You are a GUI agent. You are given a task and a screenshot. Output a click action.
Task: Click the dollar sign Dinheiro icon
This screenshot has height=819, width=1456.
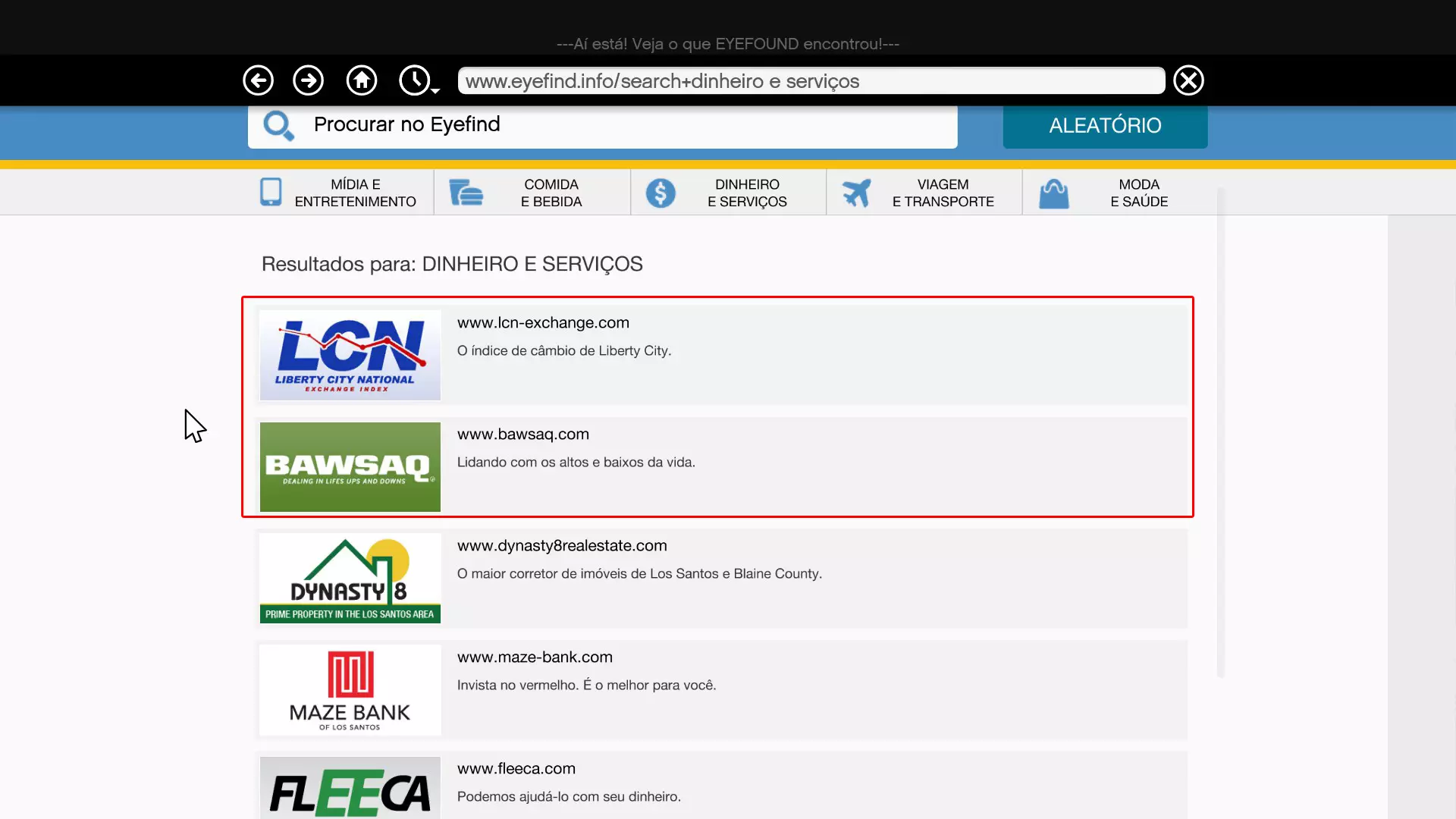661,193
